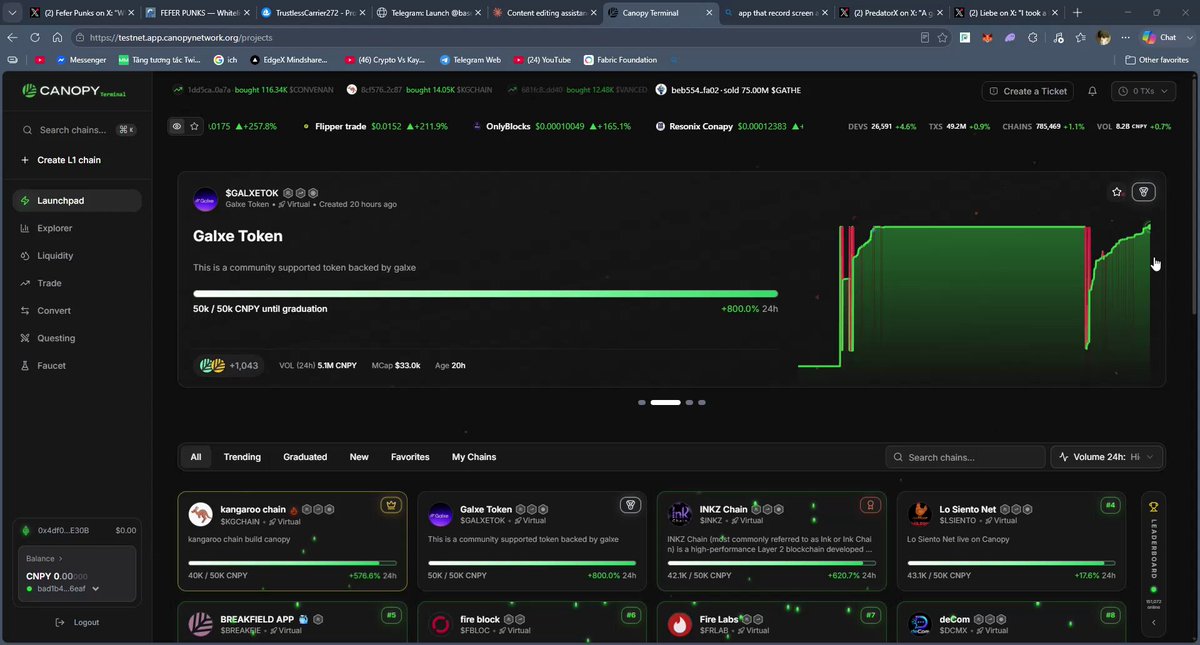
Task: Click the Logout button
Action: point(77,622)
